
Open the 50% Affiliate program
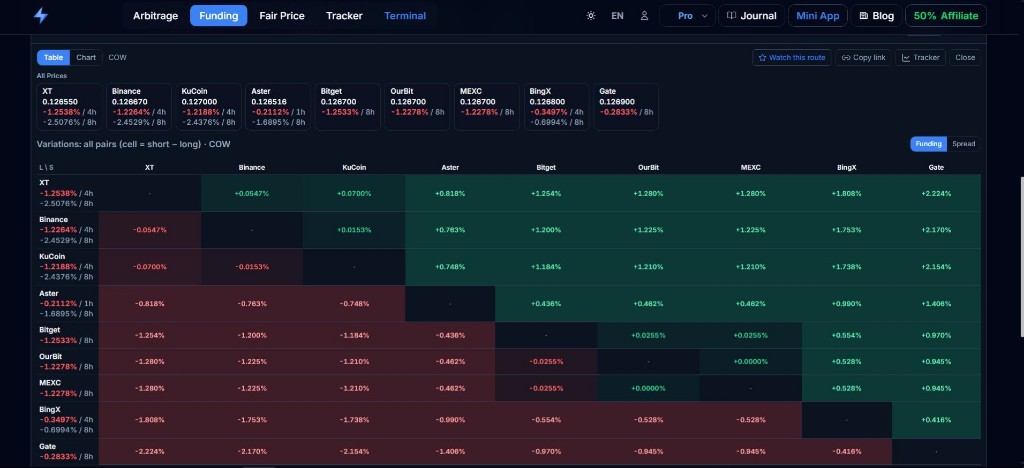(946, 16)
